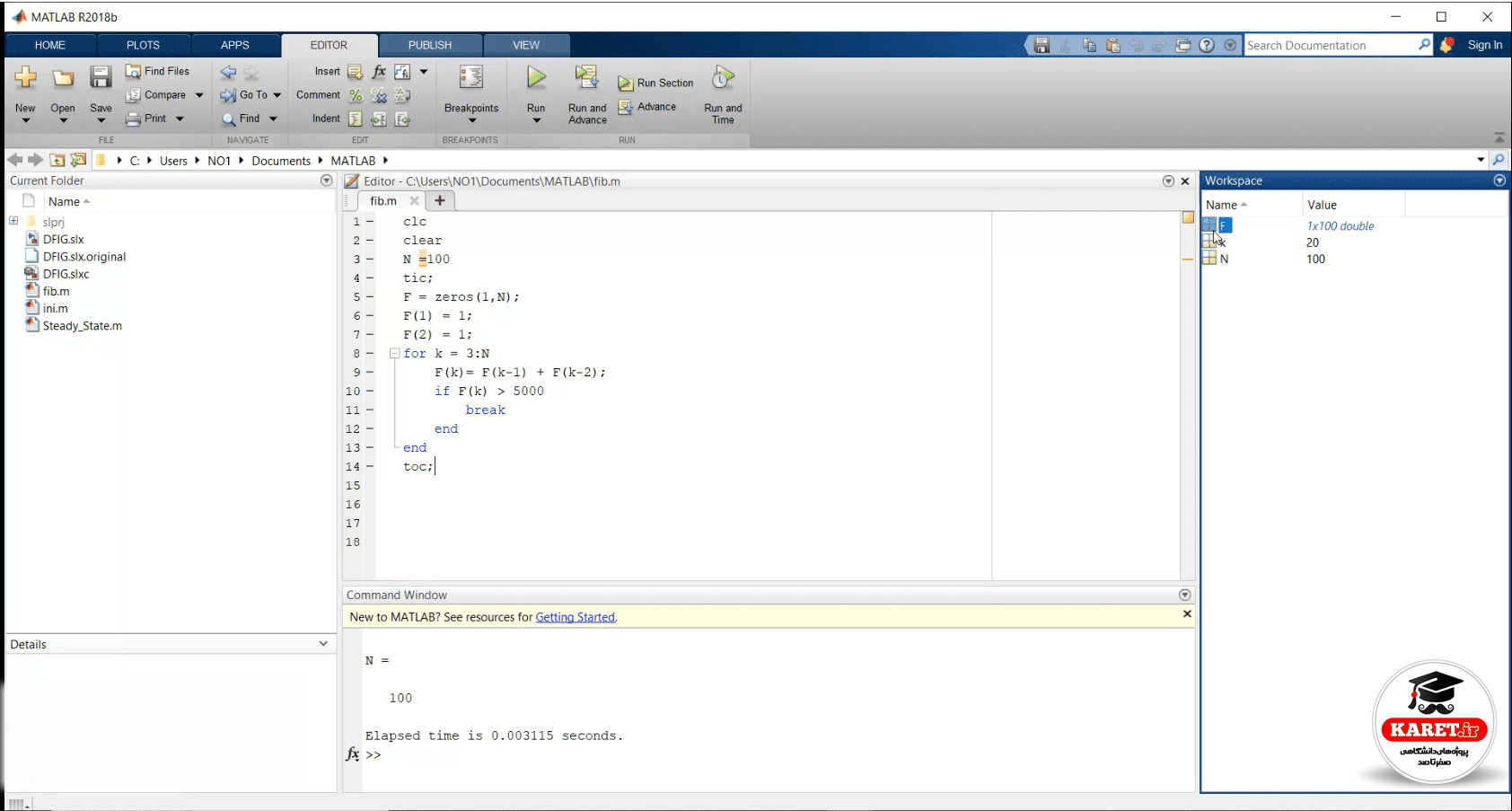Open the Save dropdown arrow
The image size is (1512, 811).
(x=101, y=120)
